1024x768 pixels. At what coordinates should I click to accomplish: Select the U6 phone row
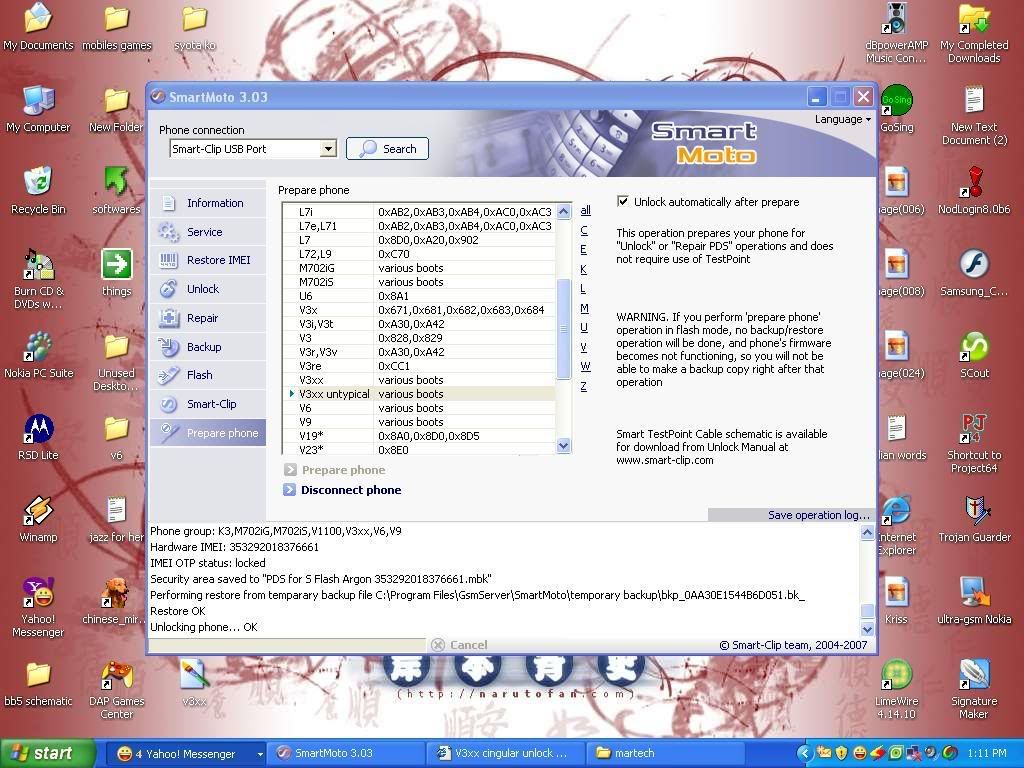pyautogui.click(x=419, y=296)
